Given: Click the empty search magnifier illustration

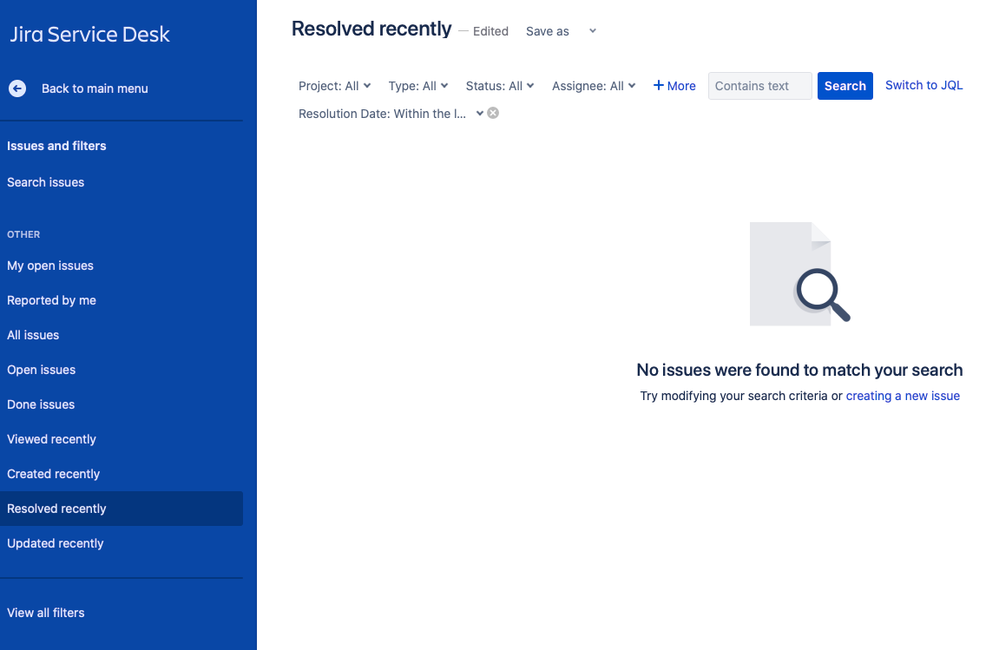Looking at the screenshot, I should coord(800,274).
